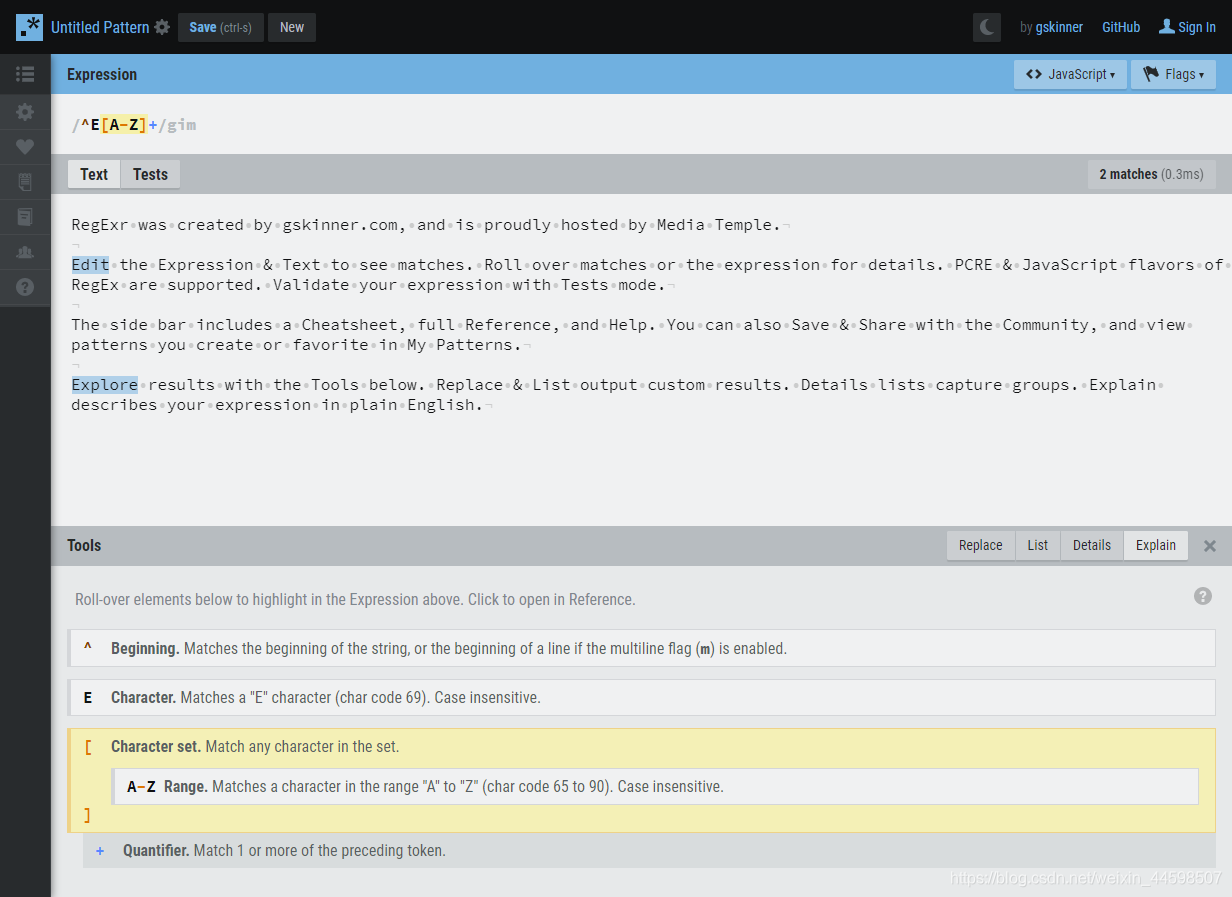Viewport: 1232px width, 897px height.
Task: Click the word 'gskinner.com,' in text
Action: coord(343,225)
